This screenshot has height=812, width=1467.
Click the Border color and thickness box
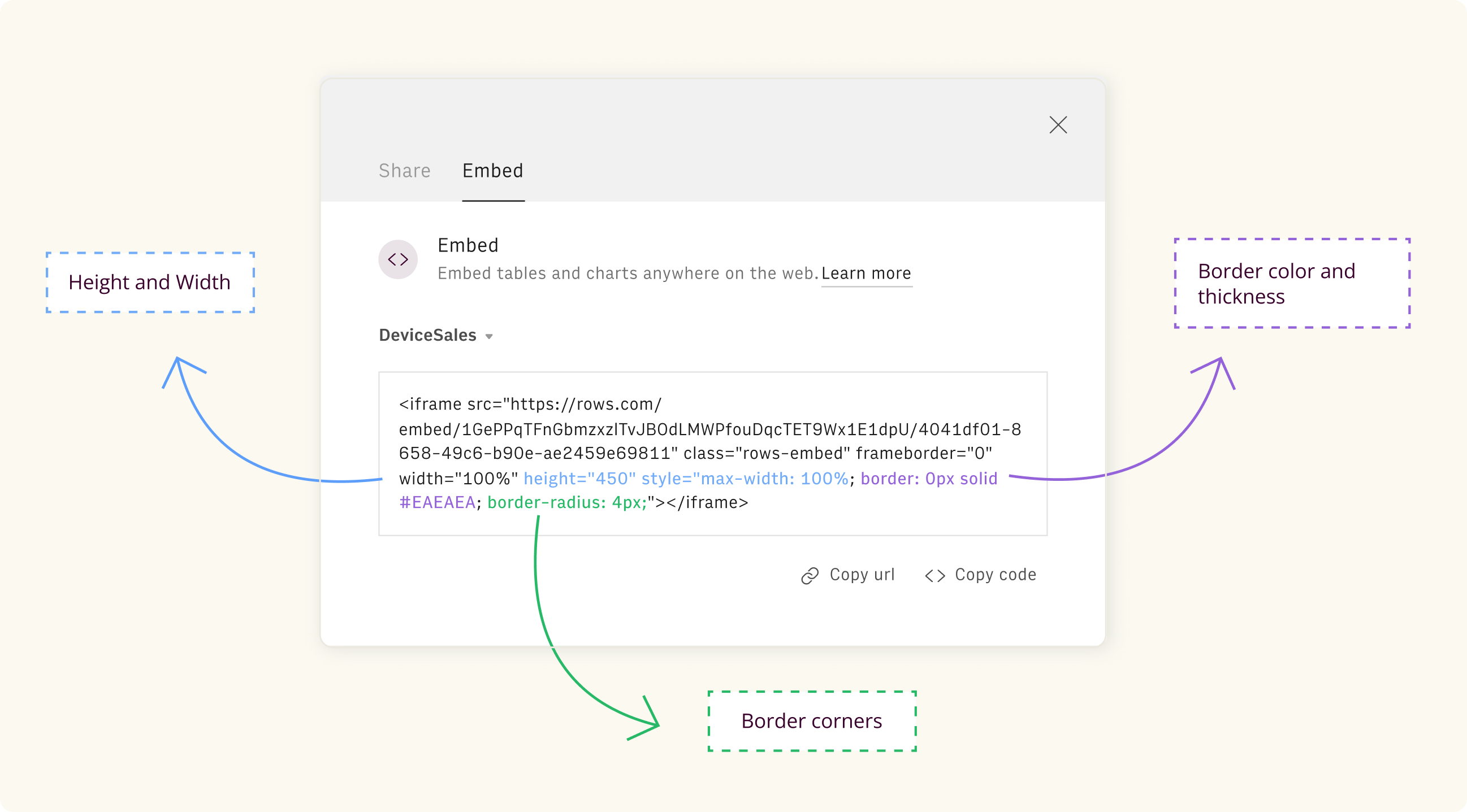(1292, 284)
